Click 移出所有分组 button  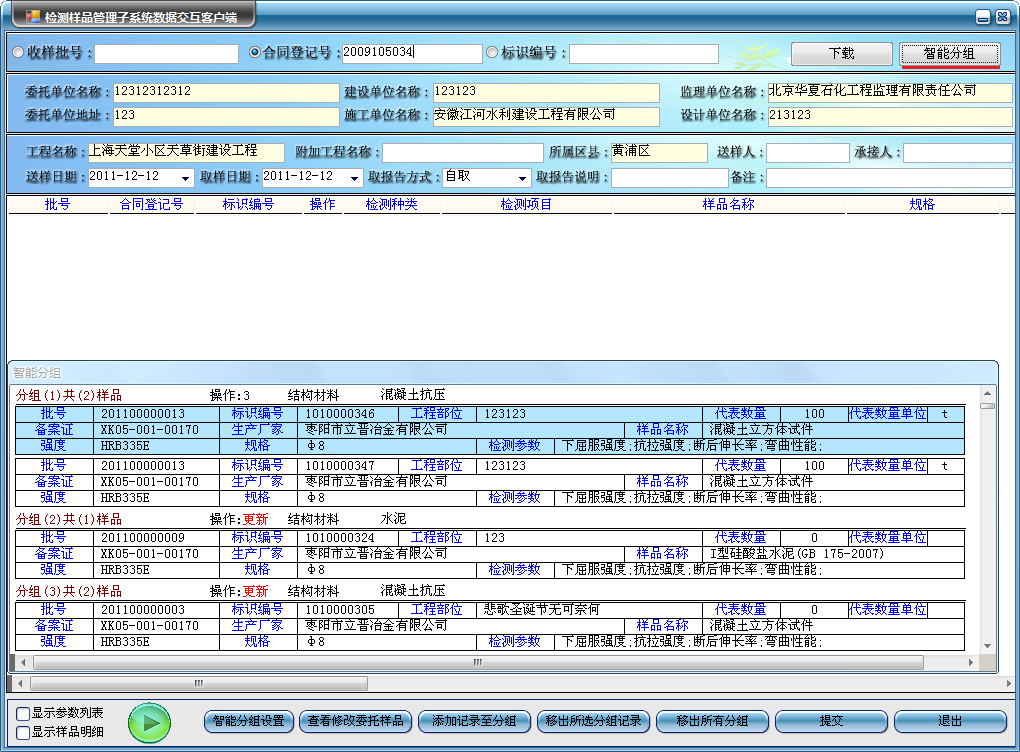pos(713,721)
